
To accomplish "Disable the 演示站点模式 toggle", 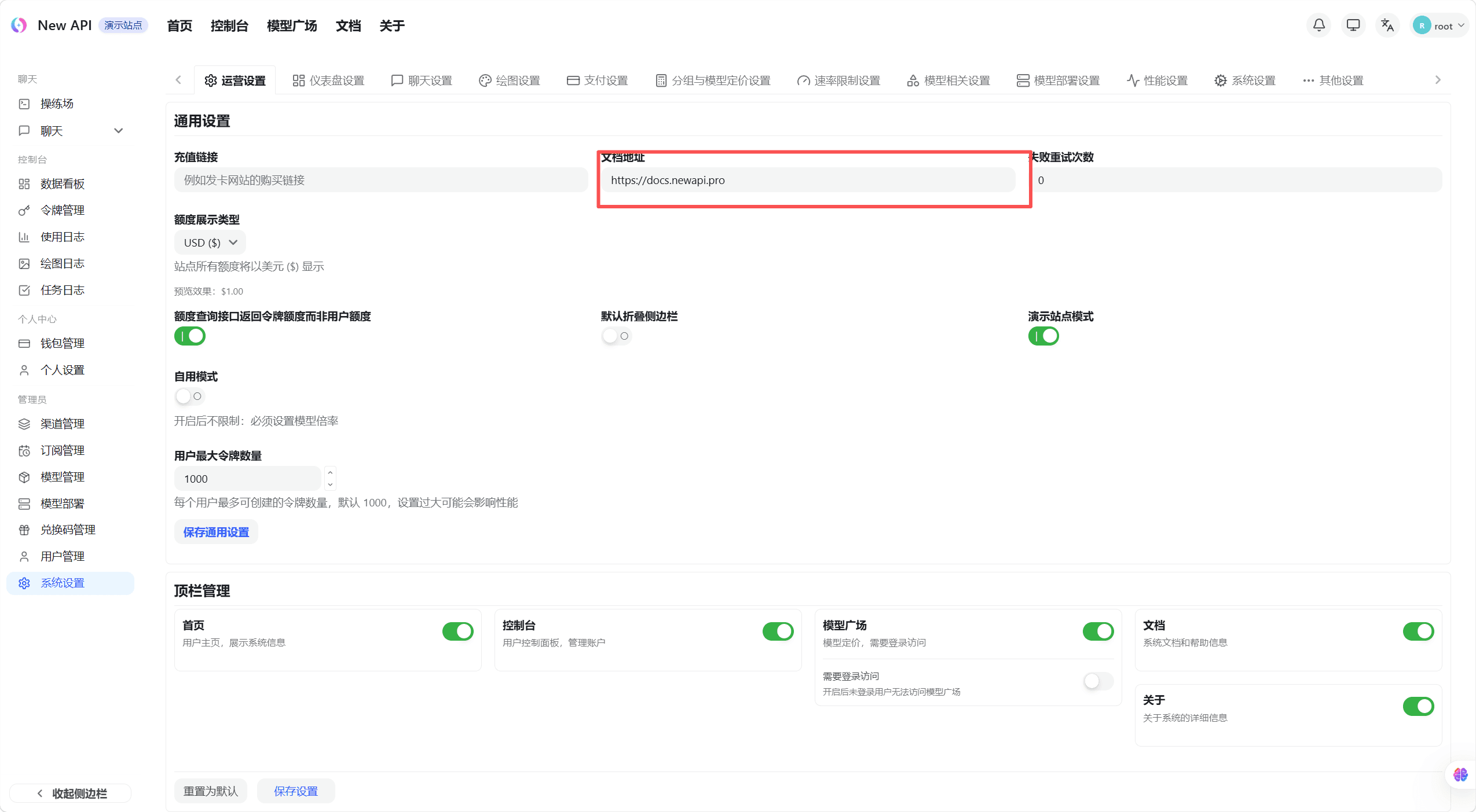I will point(1043,336).
